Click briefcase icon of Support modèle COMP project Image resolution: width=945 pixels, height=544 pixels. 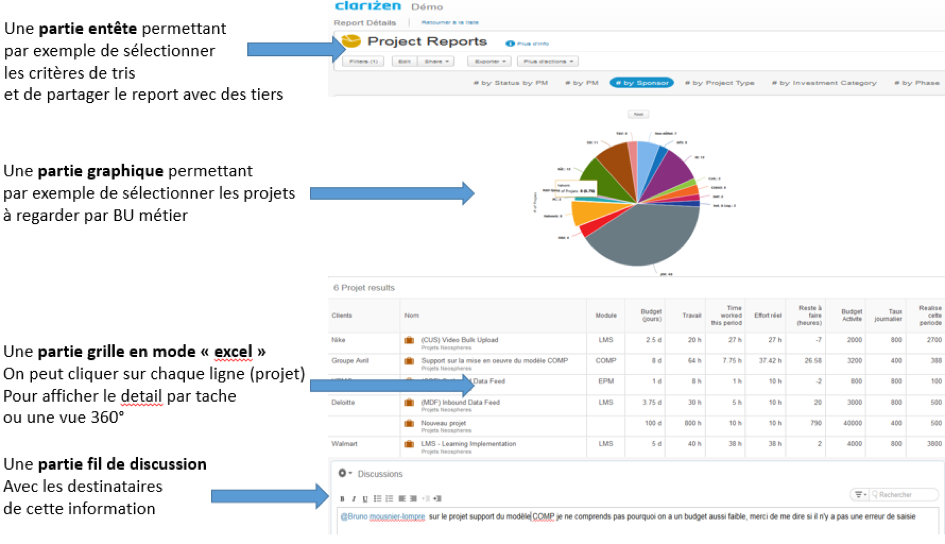pos(409,361)
